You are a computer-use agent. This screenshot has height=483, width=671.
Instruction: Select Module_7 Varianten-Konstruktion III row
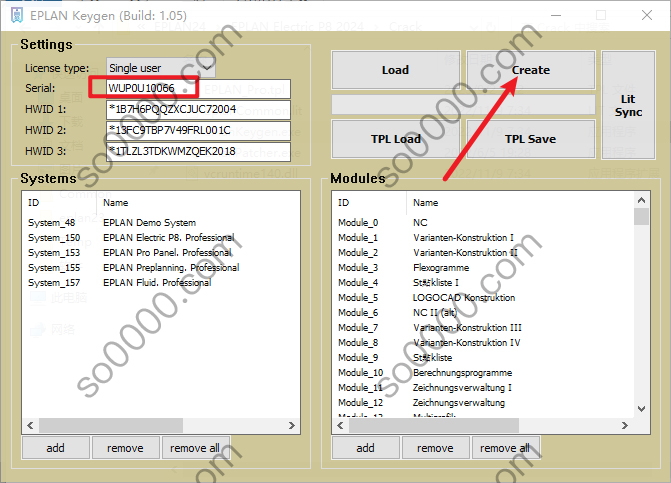click(x=484, y=327)
